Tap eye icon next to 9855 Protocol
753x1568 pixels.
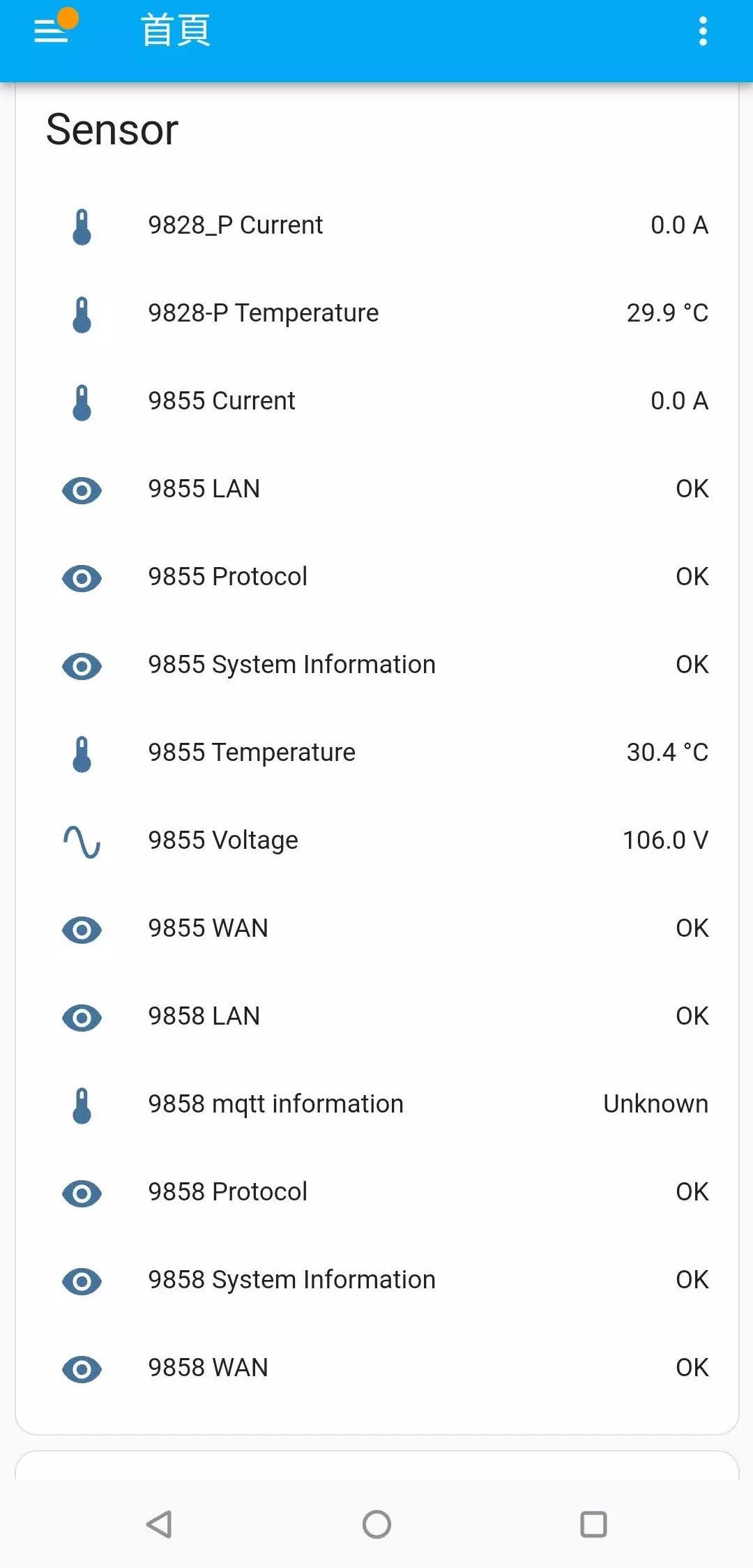click(82, 578)
